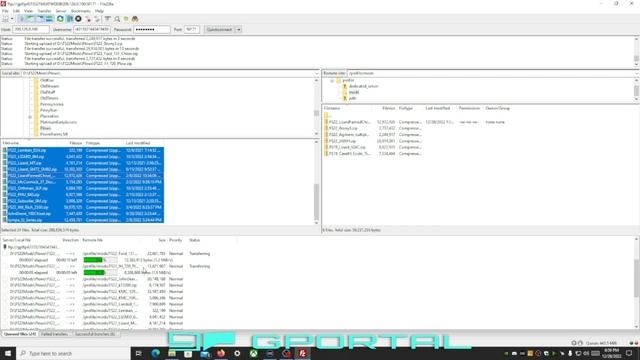Collapse the profile folder in the remote tree
This screenshot has height=360, width=640.
[332, 80]
